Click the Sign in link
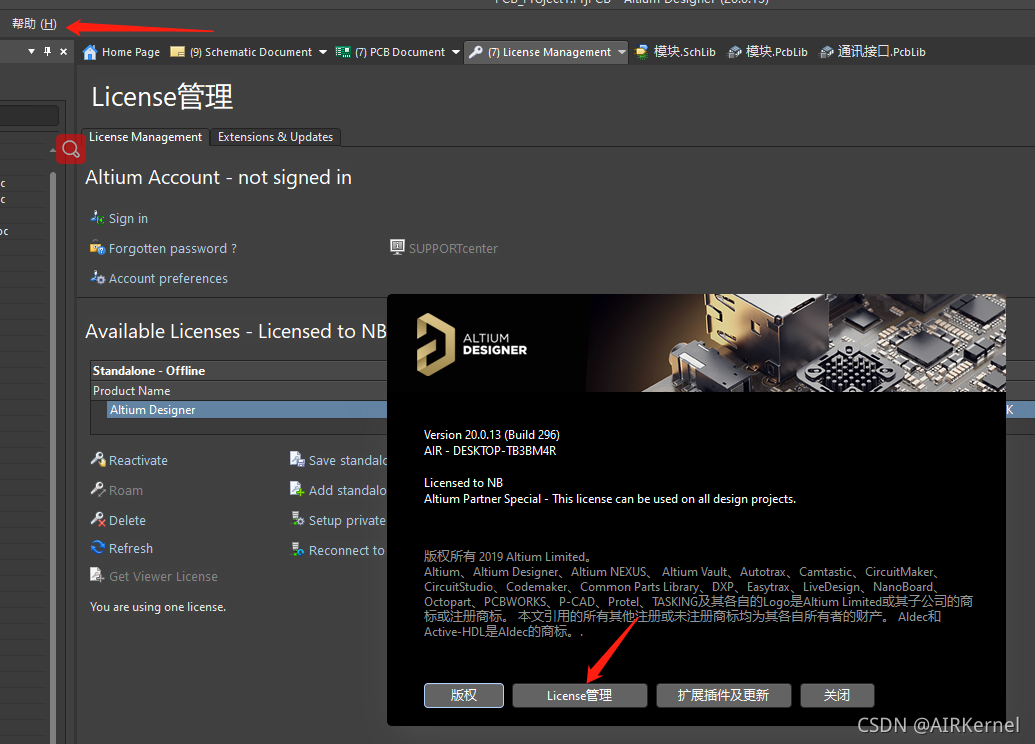Image resolution: width=1035 pixels, height=744 pixels. tap(128, 219)
